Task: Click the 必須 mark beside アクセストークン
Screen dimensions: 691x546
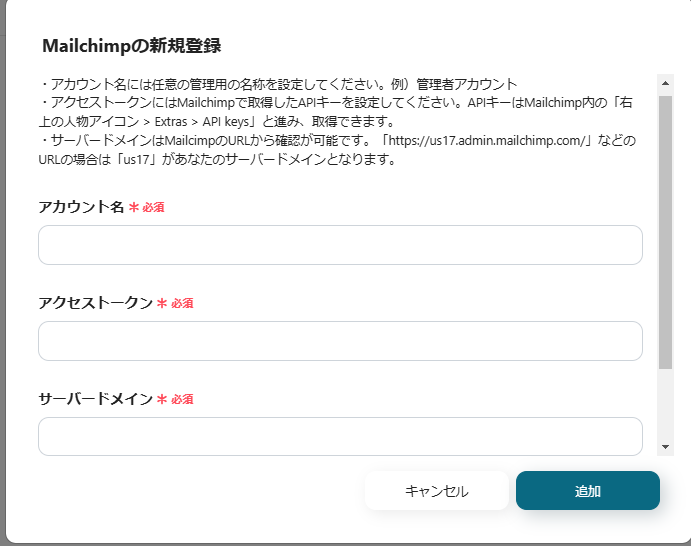Action: (175, 303)
